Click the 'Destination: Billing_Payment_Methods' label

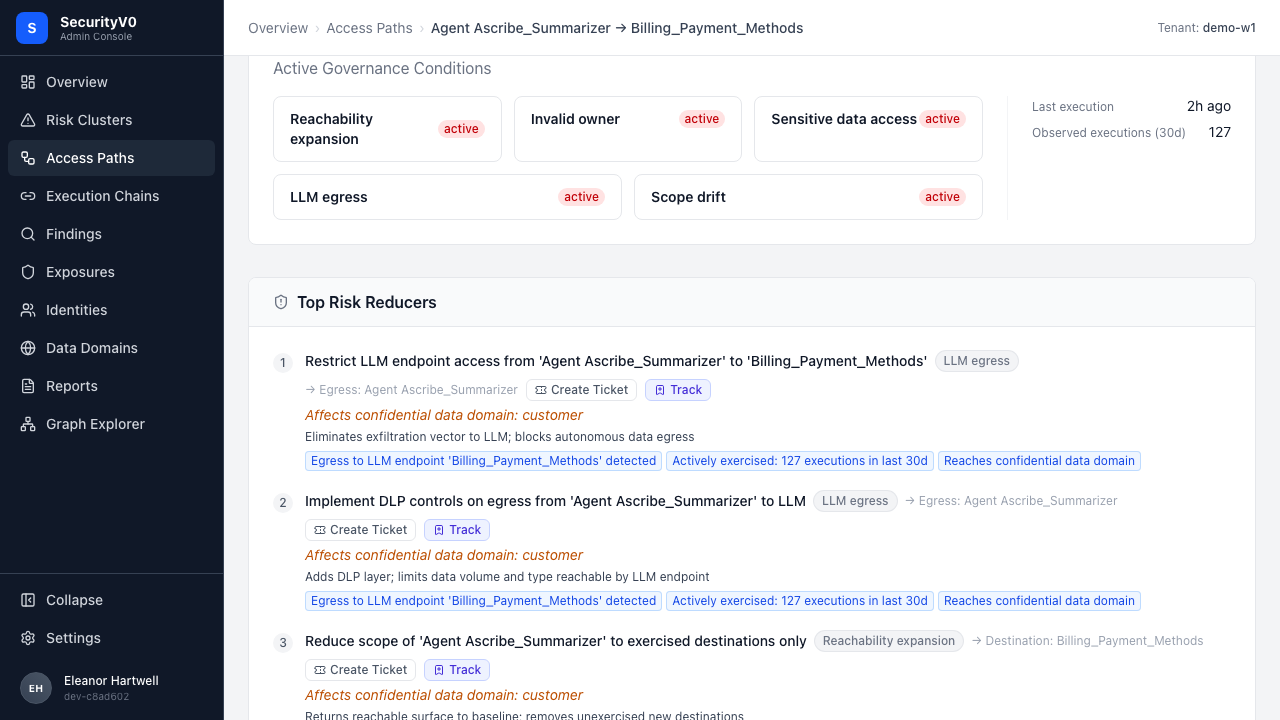pos(1088,641)
